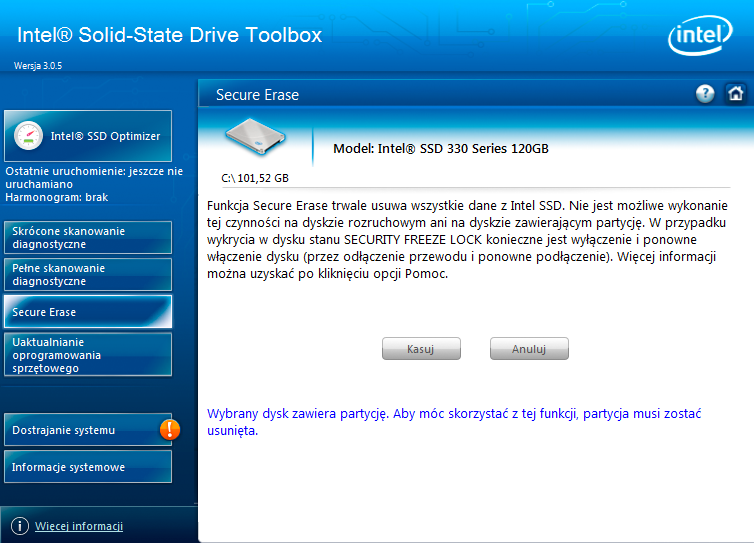Open the Więcej informacji link

tap(79, 526)
